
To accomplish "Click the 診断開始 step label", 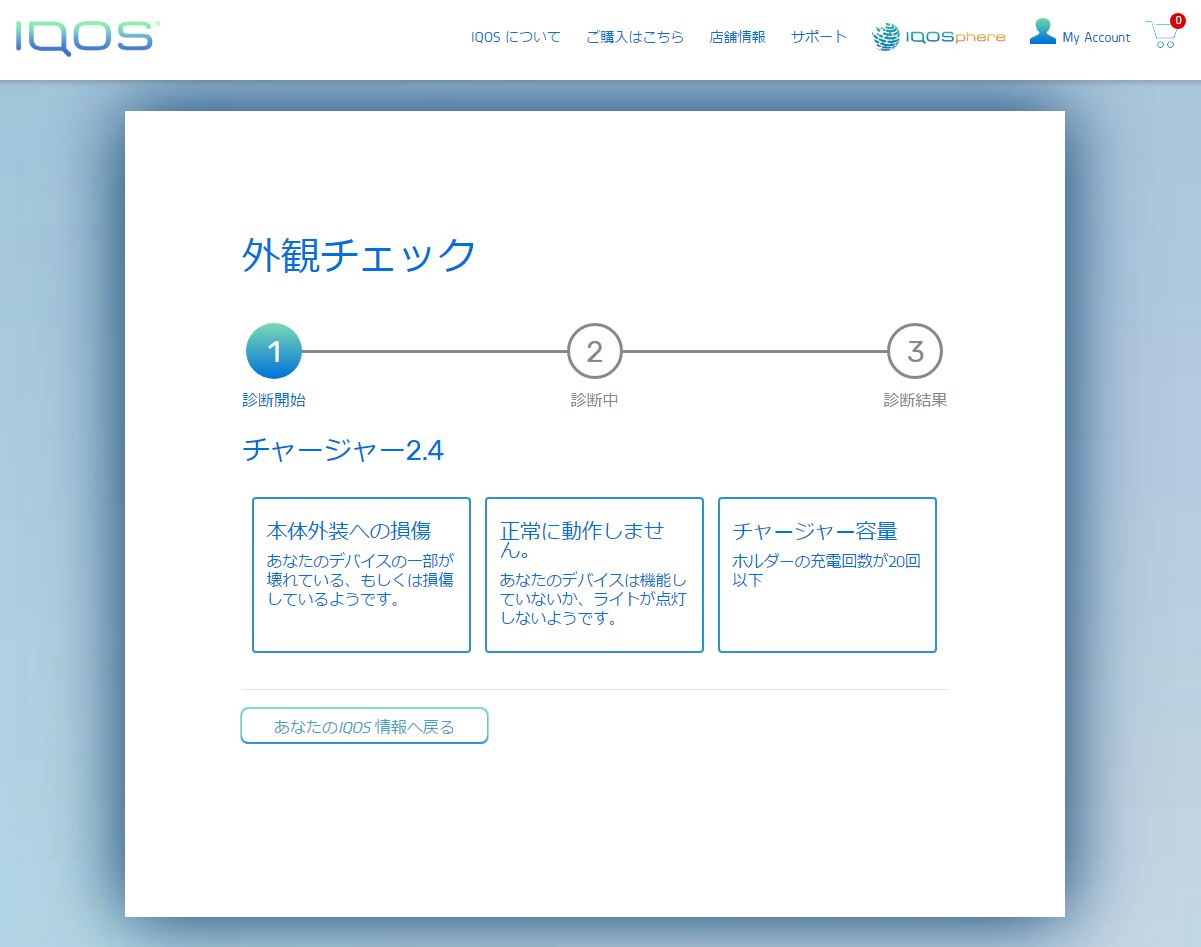I will pyautogui.click(x=274, y=400).
